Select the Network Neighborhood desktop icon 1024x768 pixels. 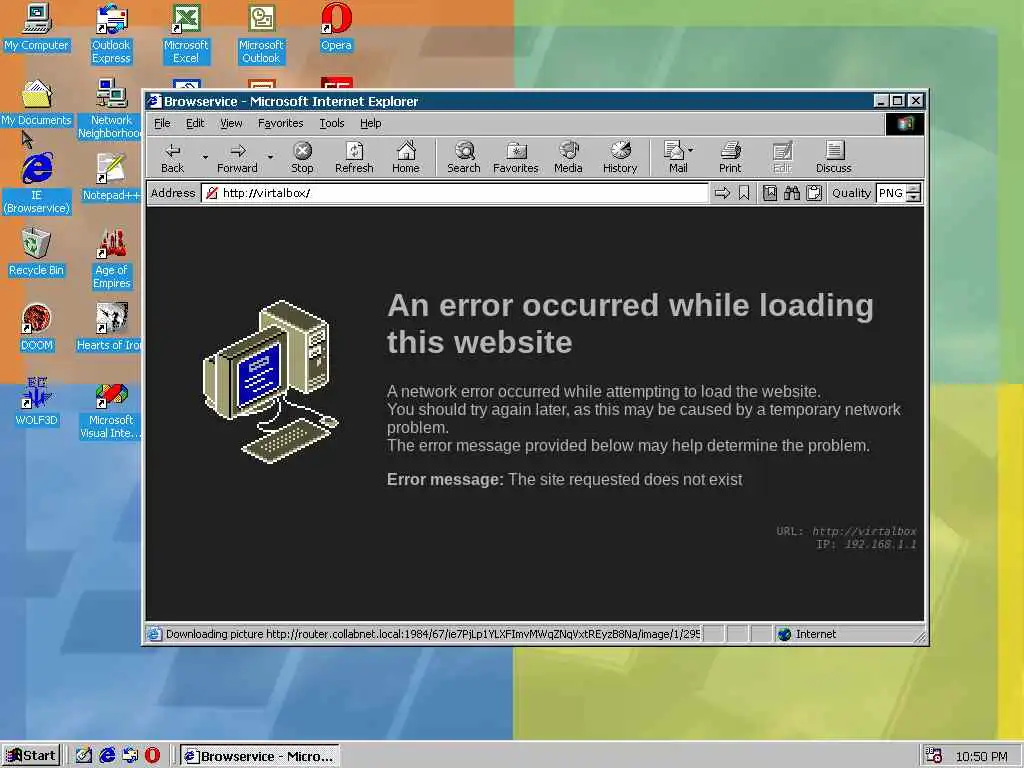[x=110, y=109]
